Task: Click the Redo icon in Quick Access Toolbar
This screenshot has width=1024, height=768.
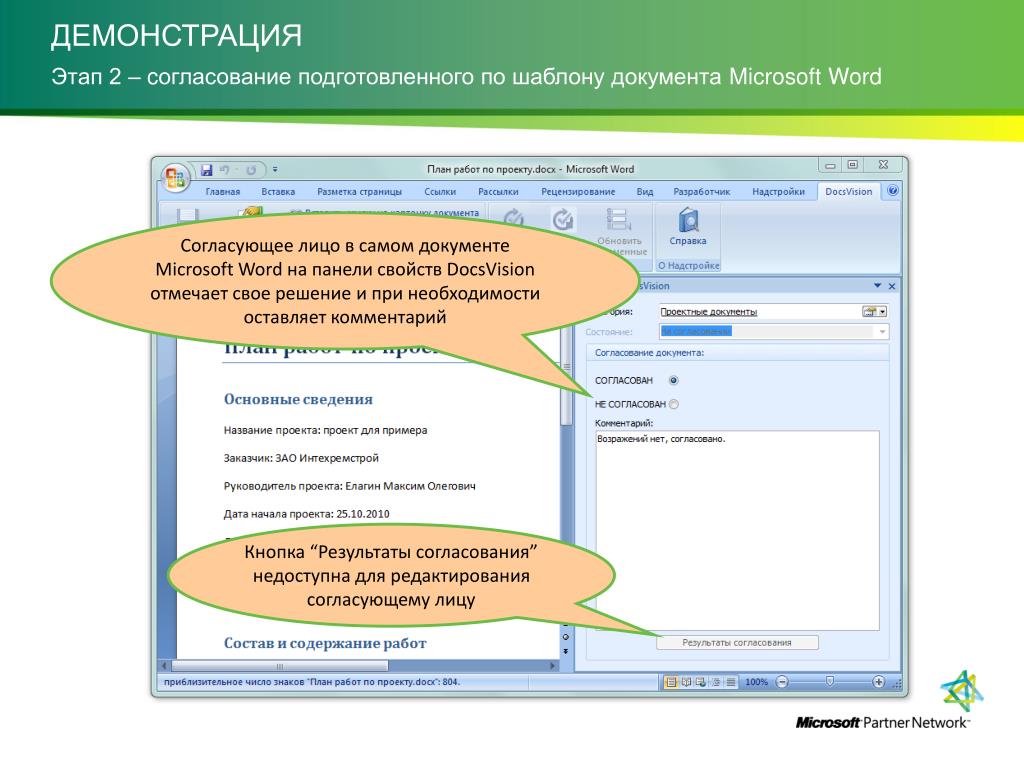Action: pyautogui.click(x=251, y=170)
